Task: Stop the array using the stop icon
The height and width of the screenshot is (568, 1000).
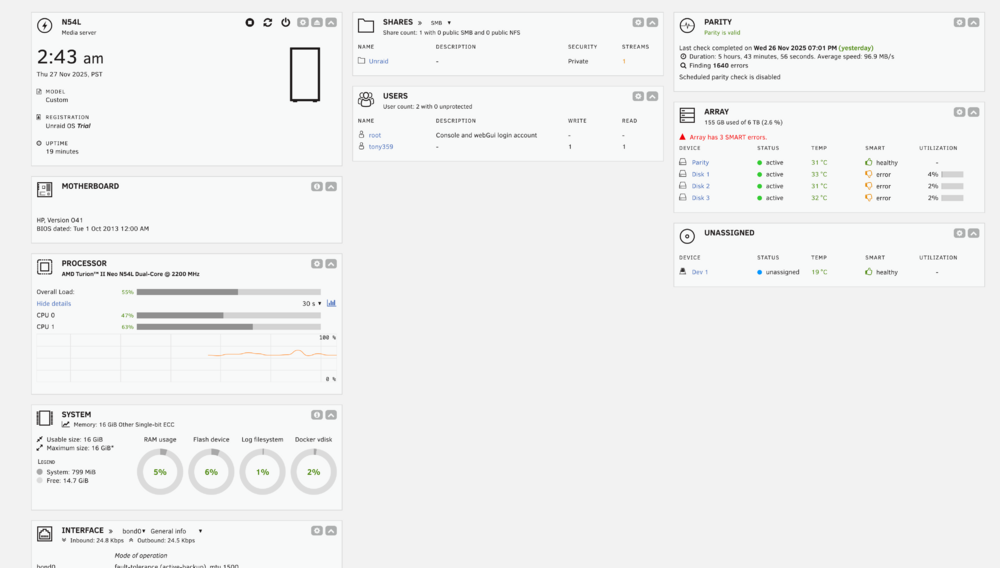Action: pos(249,22)
